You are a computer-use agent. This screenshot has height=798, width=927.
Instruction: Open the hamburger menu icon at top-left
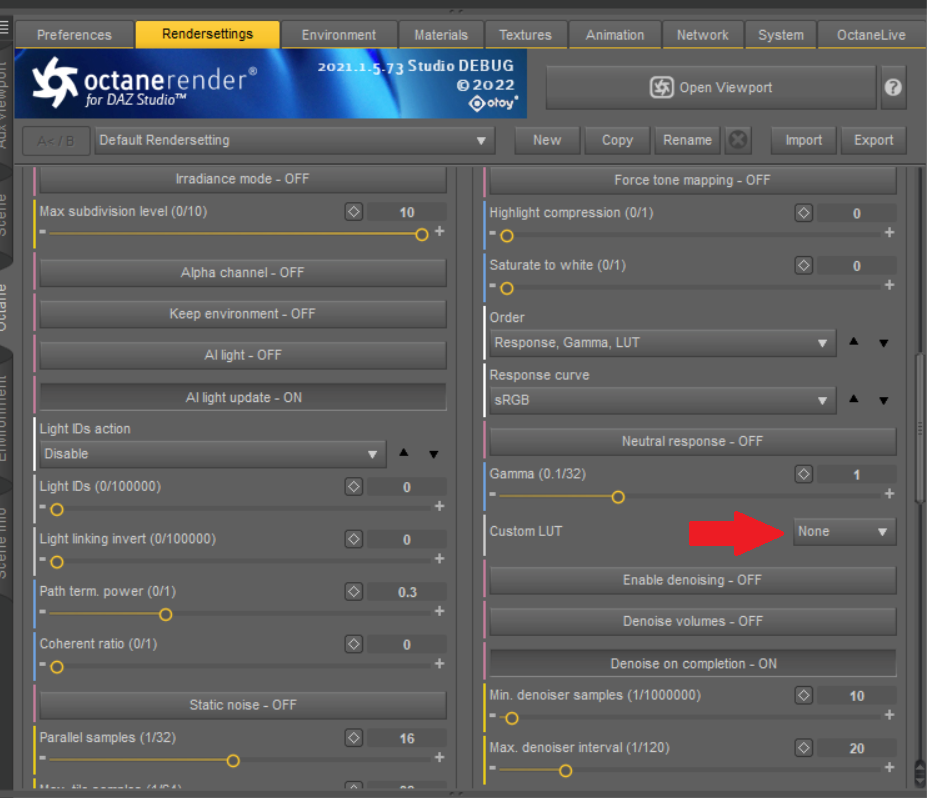pos(5,26)
